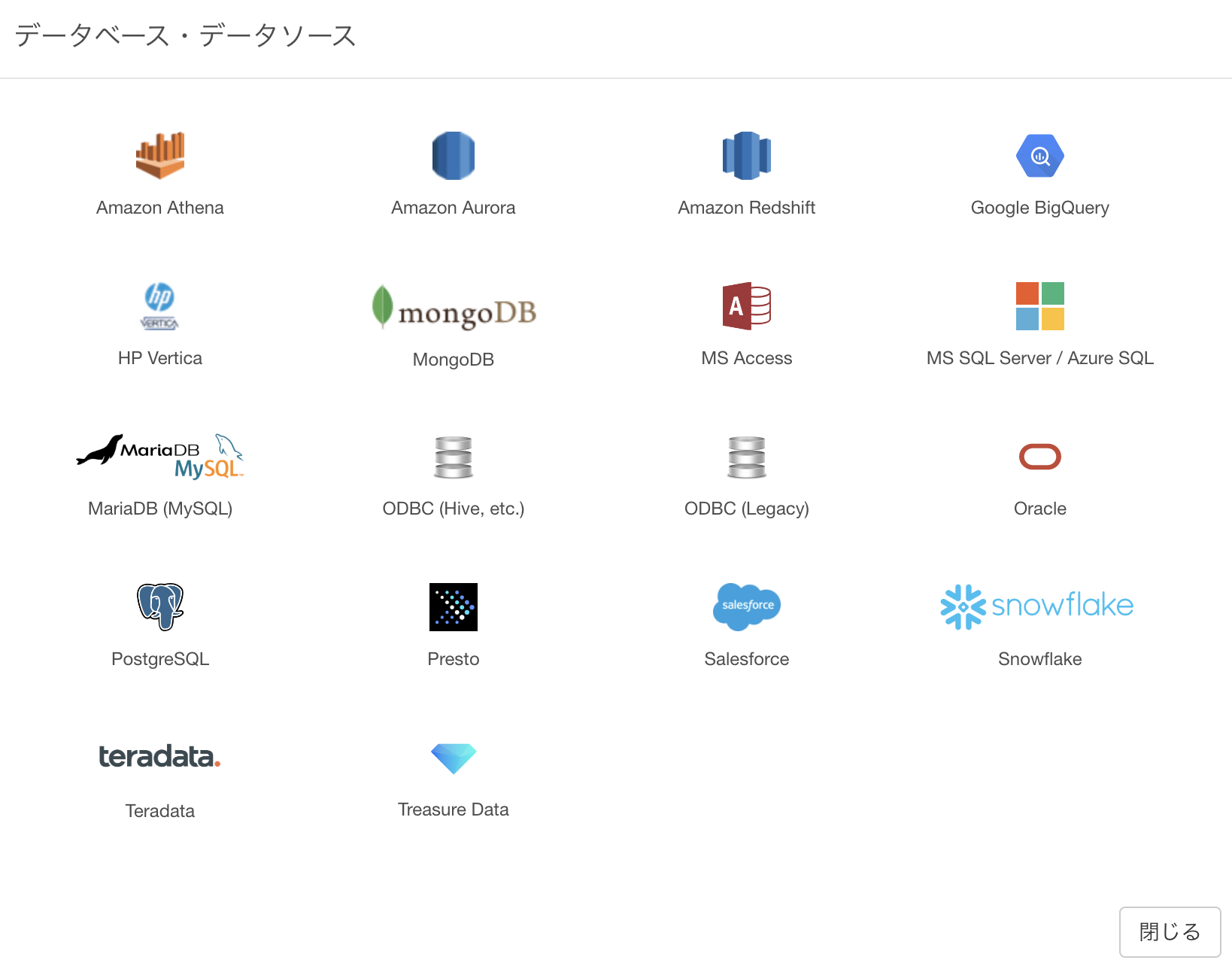This screenshot has height=963, width=1232.
Task: Select the Treasure Data diamond icon
Action: (454, 758)
